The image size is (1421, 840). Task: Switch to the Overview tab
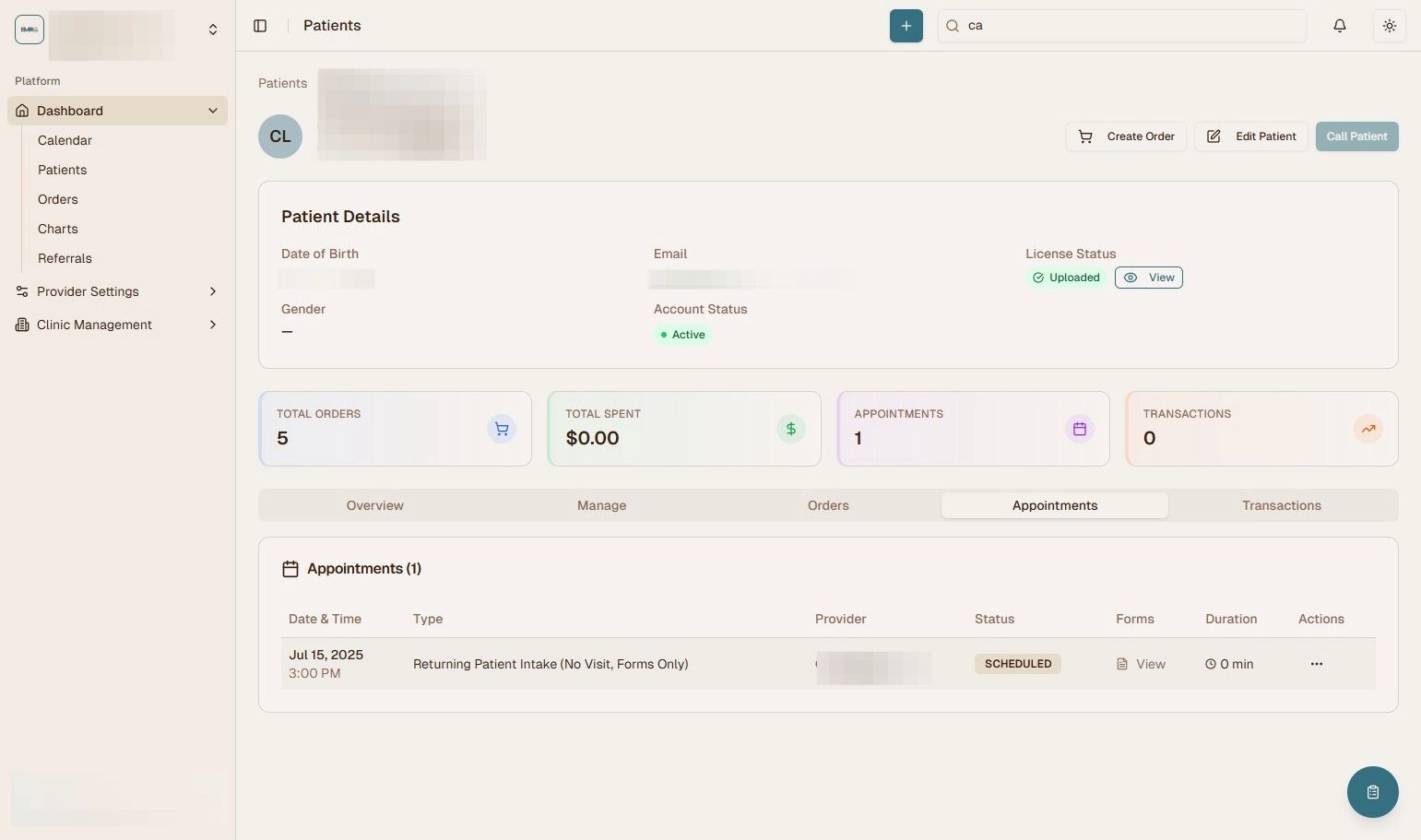[x=374, y=505]
